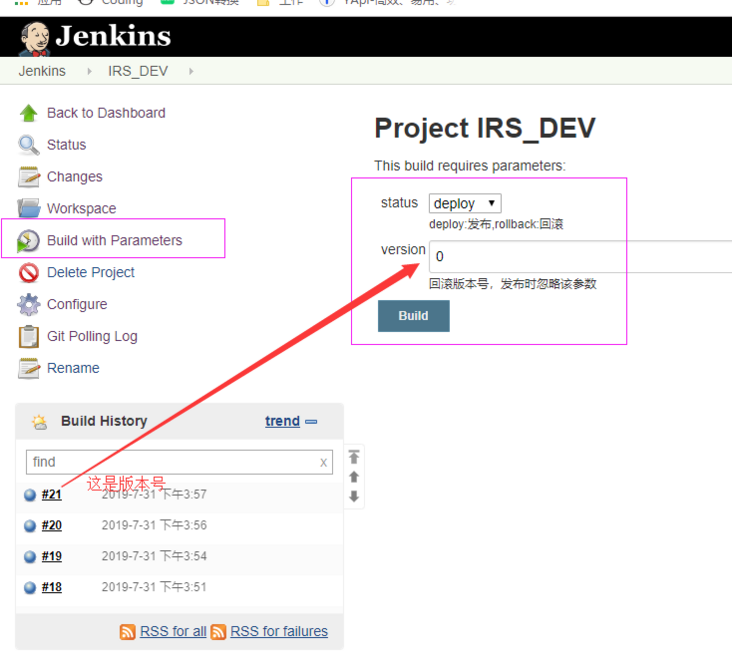This screenshot has width=732, height=668.
Task: Click the Back to Dashboard green arrow icon
Action: pos(28,113)
